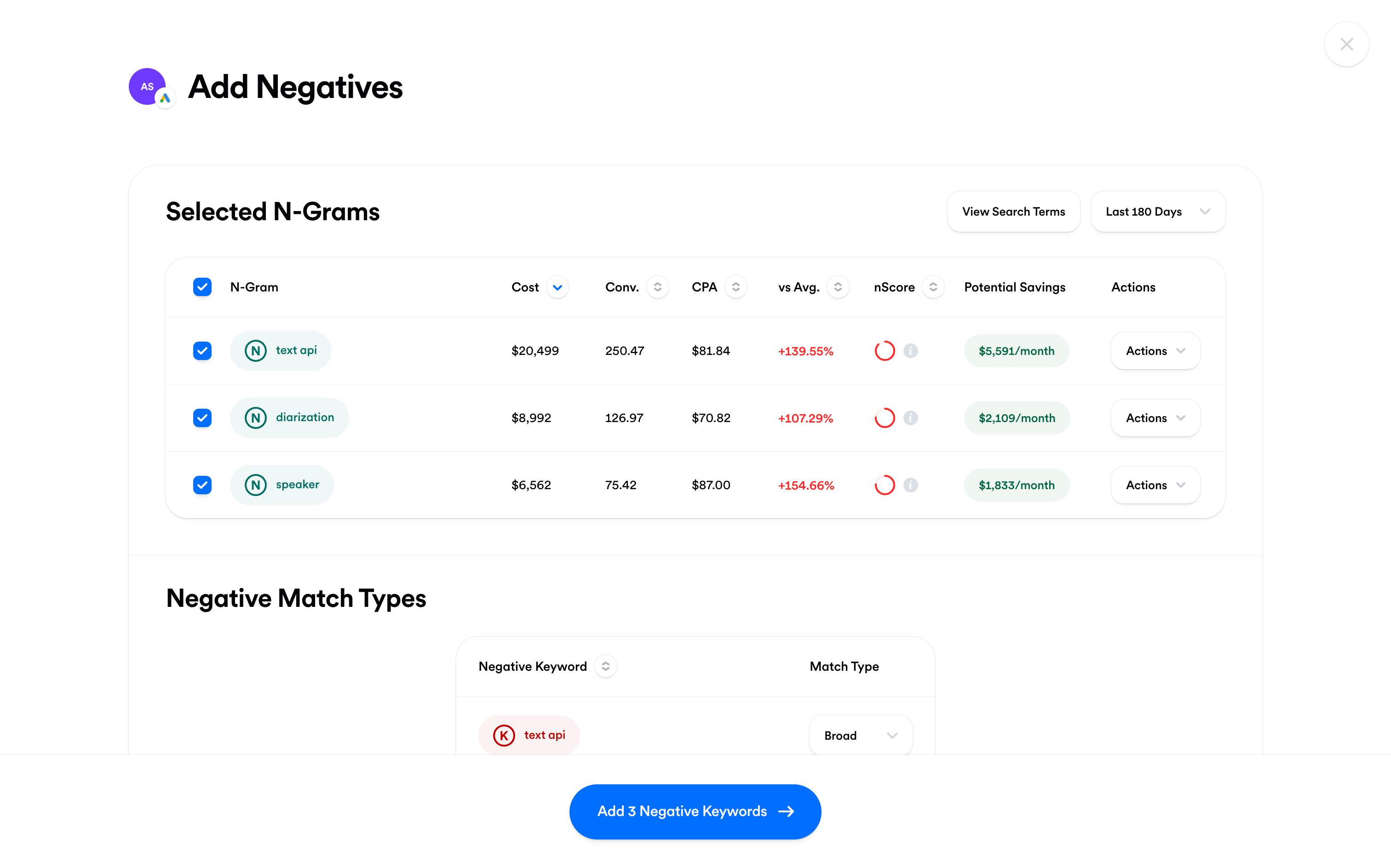This screenshot has height=868, width=1391.
Task: Uncheck the speaker N-Gram checkbox
Action: 202,484
